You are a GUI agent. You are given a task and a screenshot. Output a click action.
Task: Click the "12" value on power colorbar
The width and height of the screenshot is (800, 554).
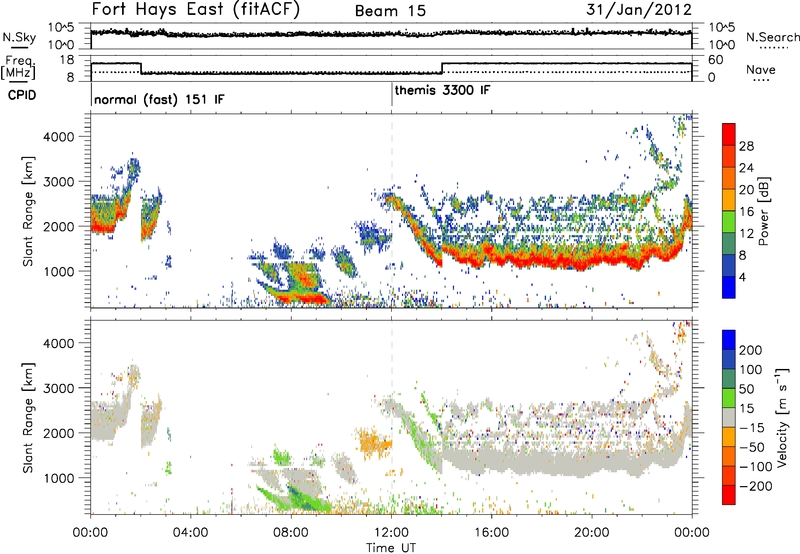tap(746, 234)
